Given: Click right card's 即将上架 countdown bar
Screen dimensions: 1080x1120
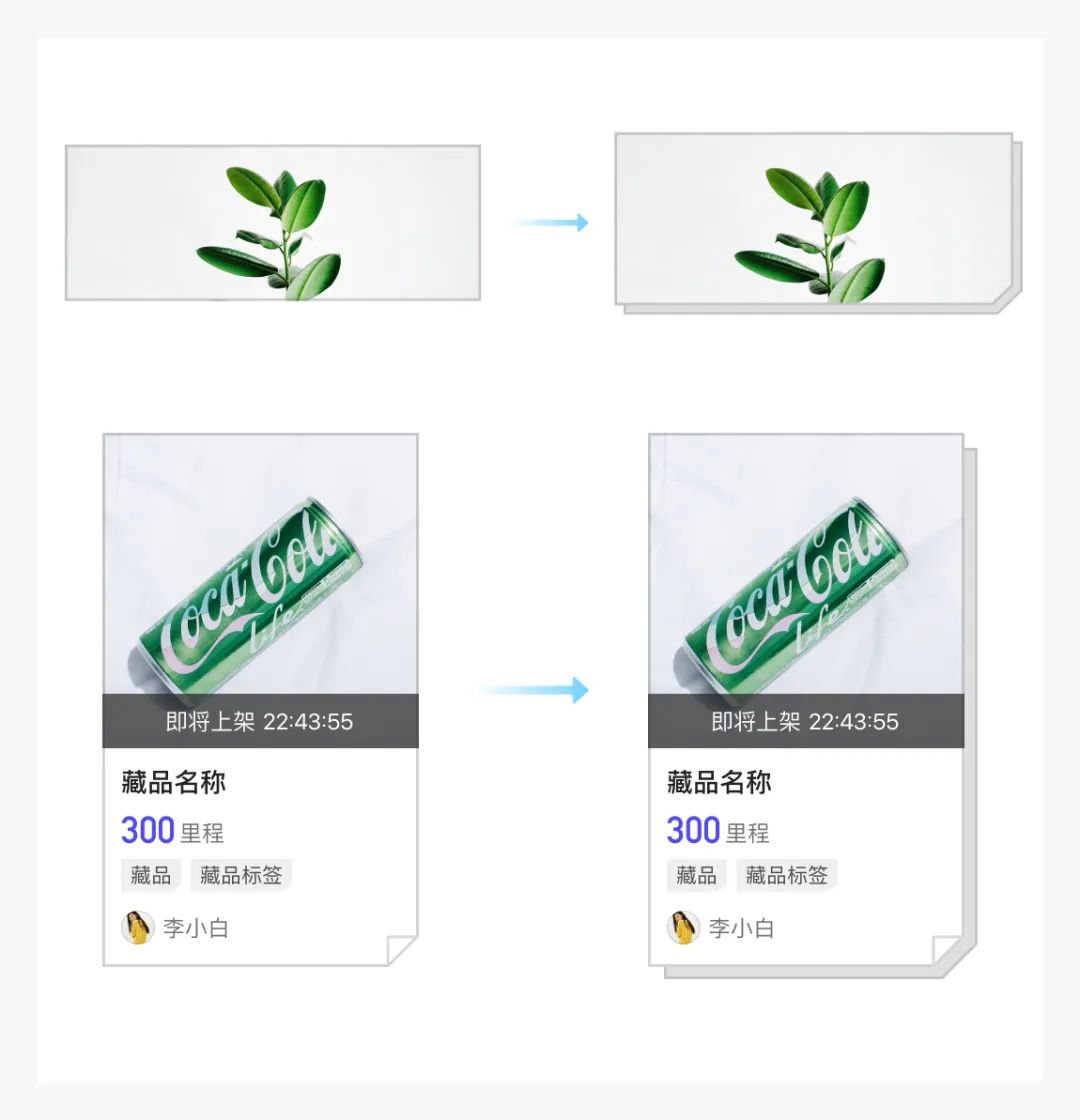Looking at the screenshot, I should pos(806,721).
